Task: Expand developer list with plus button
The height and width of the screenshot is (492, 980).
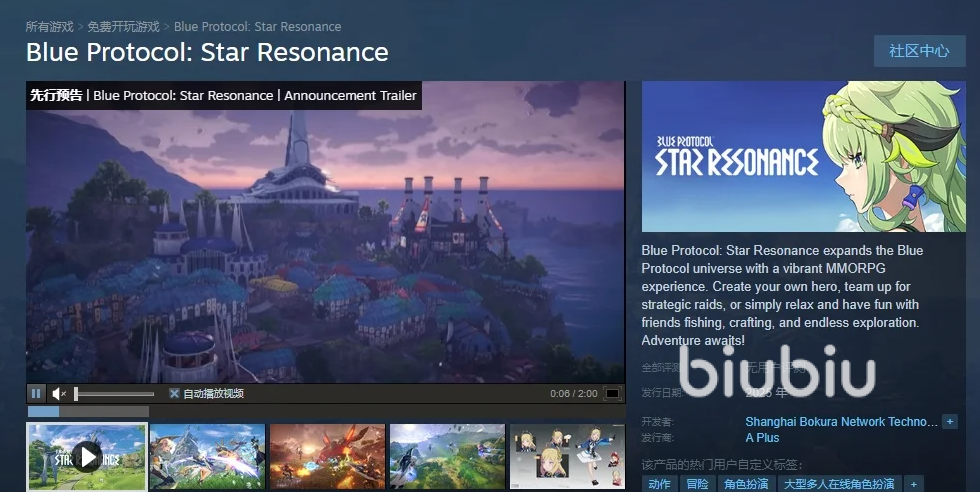Action: 949,422
